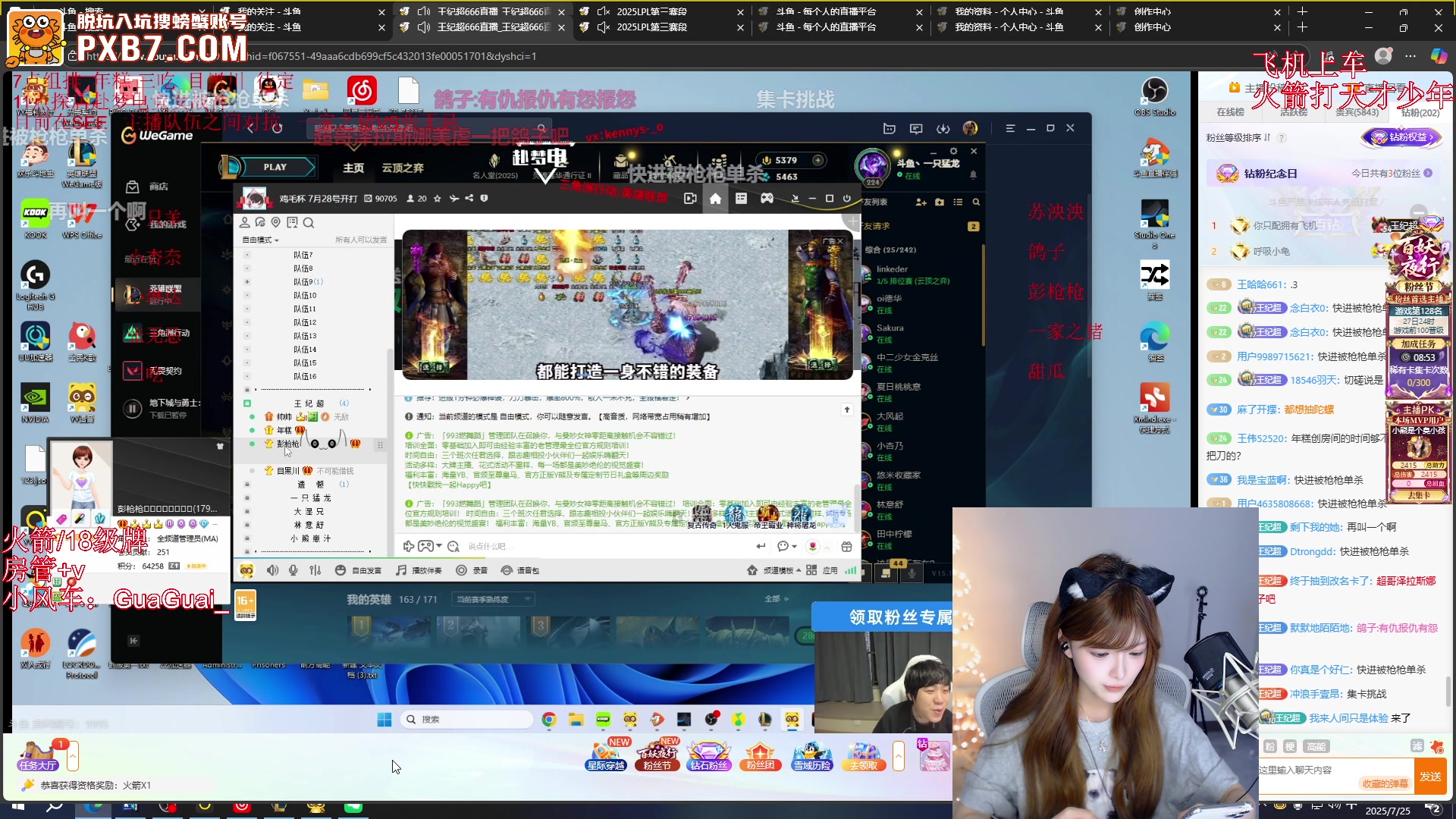Open 钻石粉丝 activity icon
The image size is (1456, 819).
708,755
